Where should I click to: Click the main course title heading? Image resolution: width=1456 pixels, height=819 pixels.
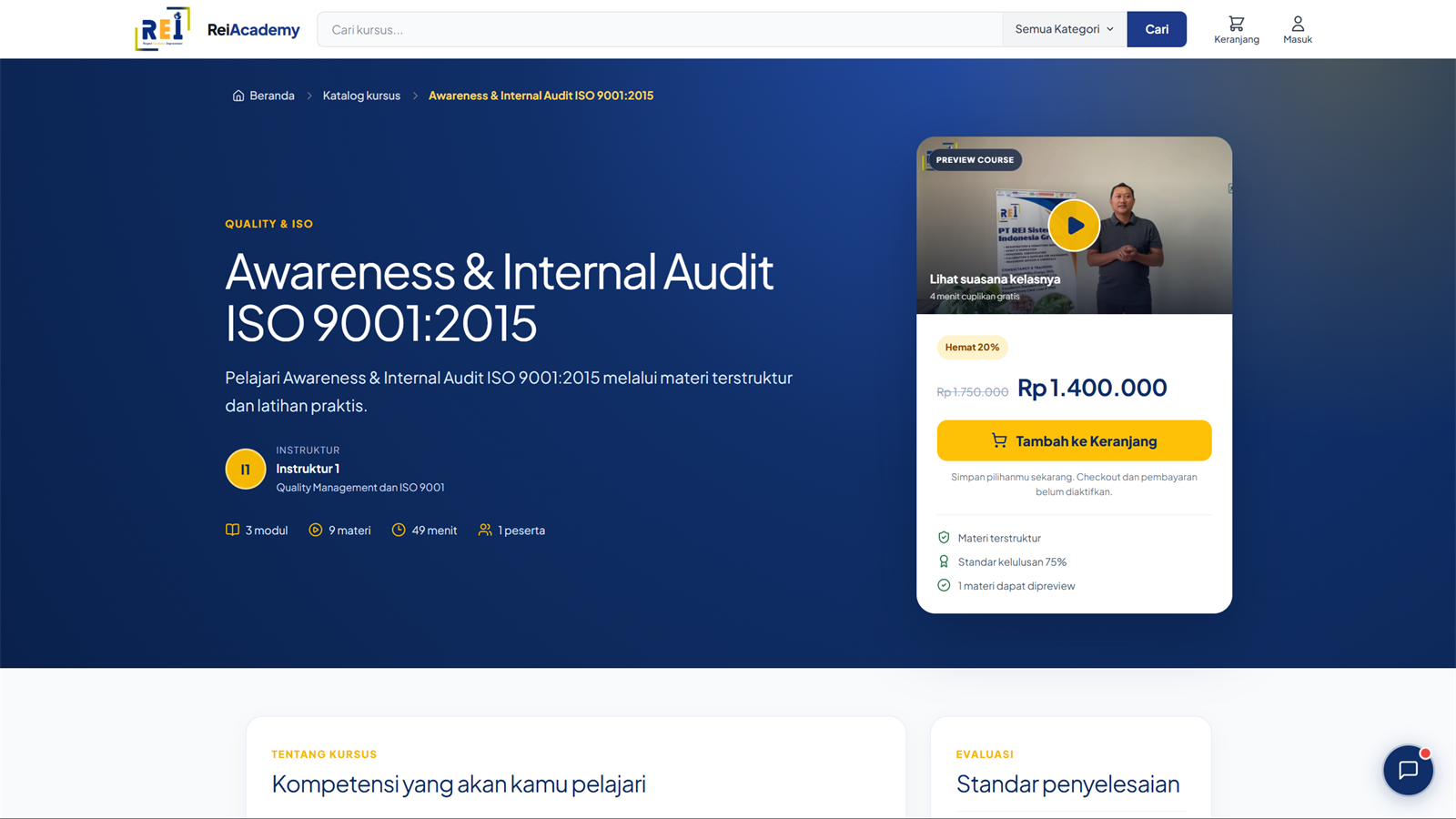[x=500, y=298]
